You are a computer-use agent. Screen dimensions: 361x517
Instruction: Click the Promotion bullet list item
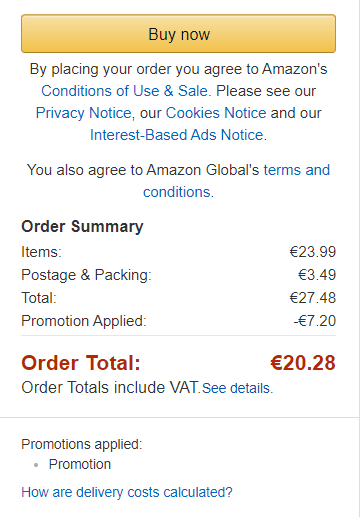[x=80, y=464]
